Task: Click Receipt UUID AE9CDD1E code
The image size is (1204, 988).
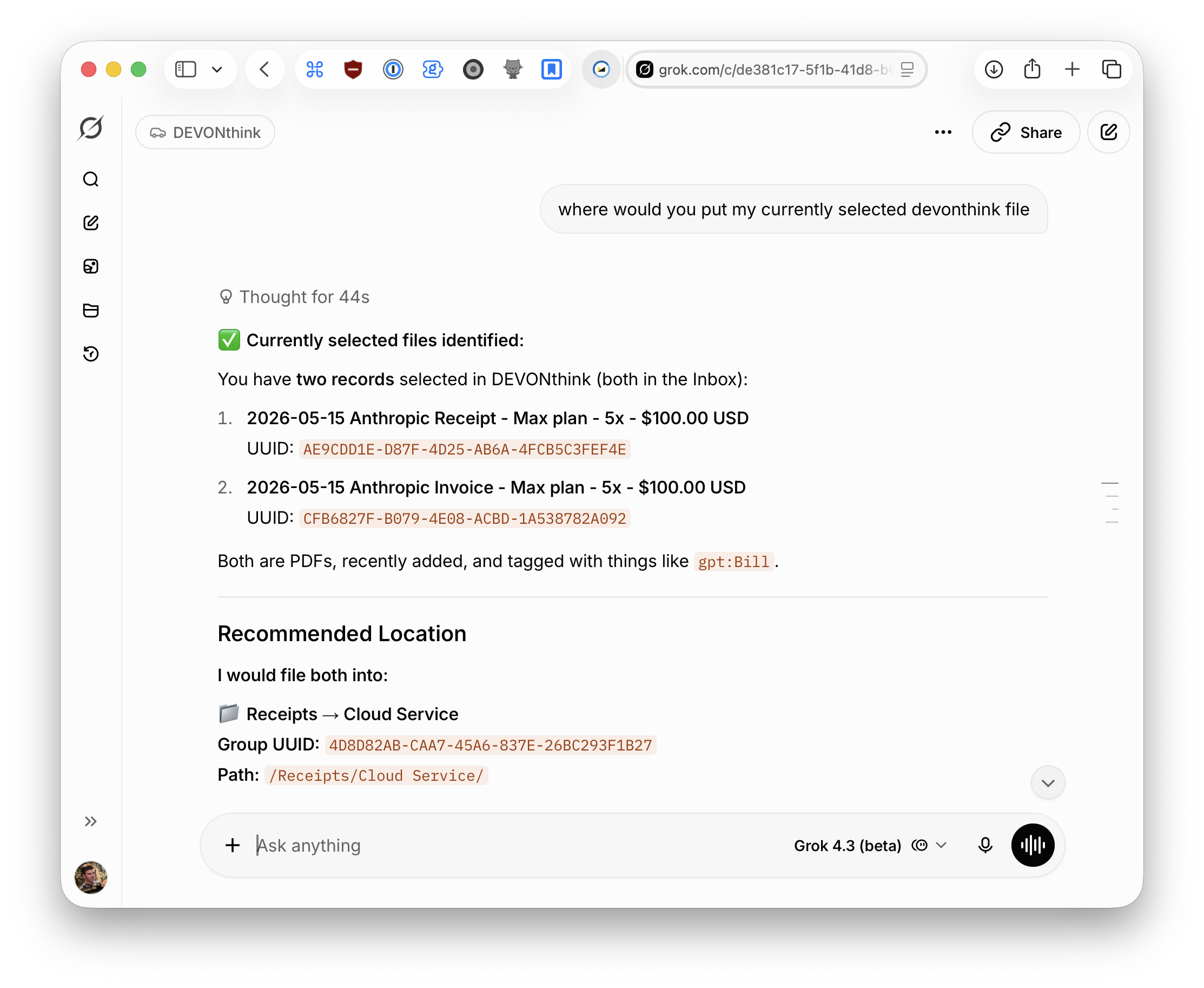Action: tap(464, 450)
